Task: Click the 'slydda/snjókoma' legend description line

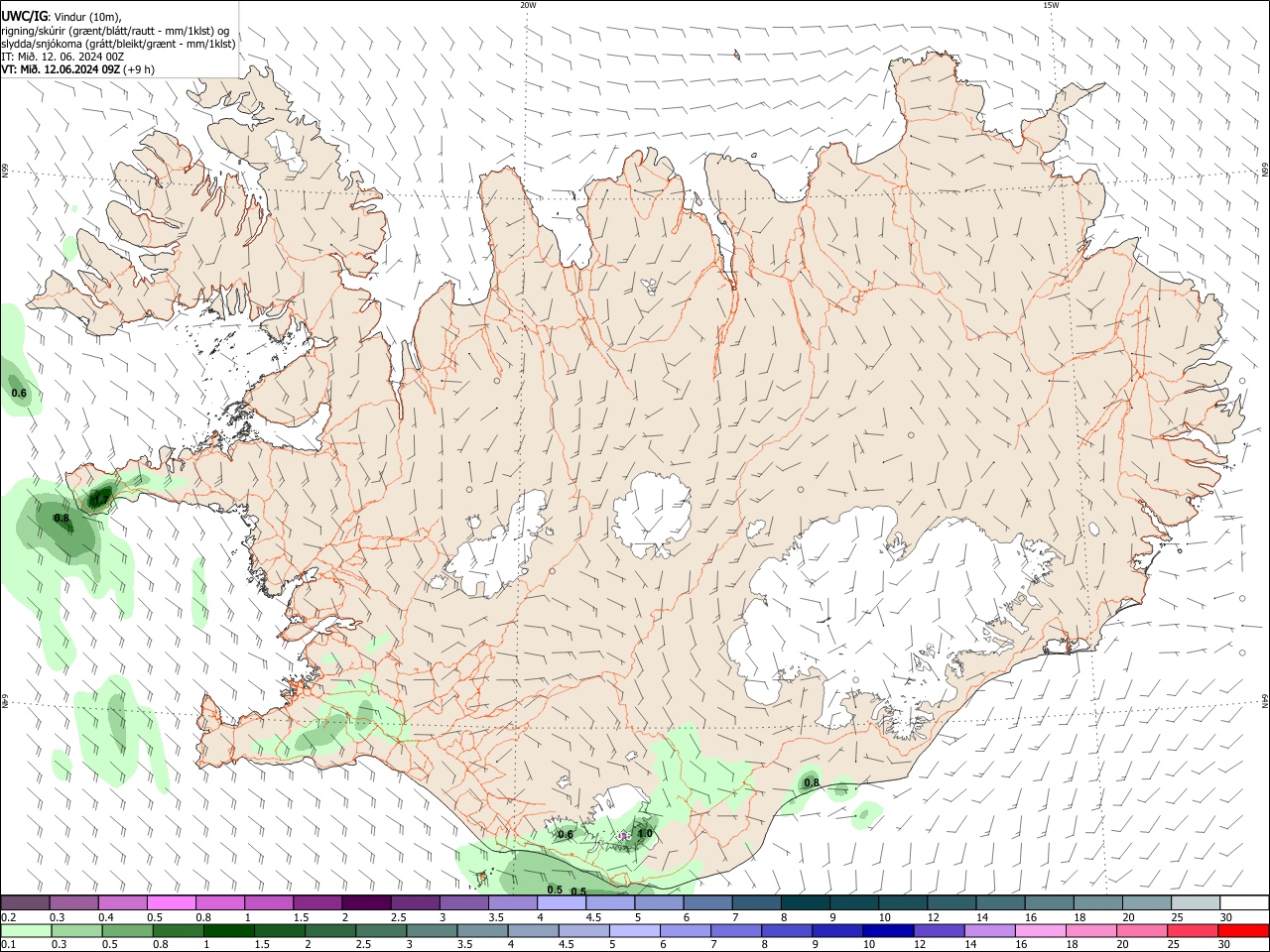Action: [118, 44]
